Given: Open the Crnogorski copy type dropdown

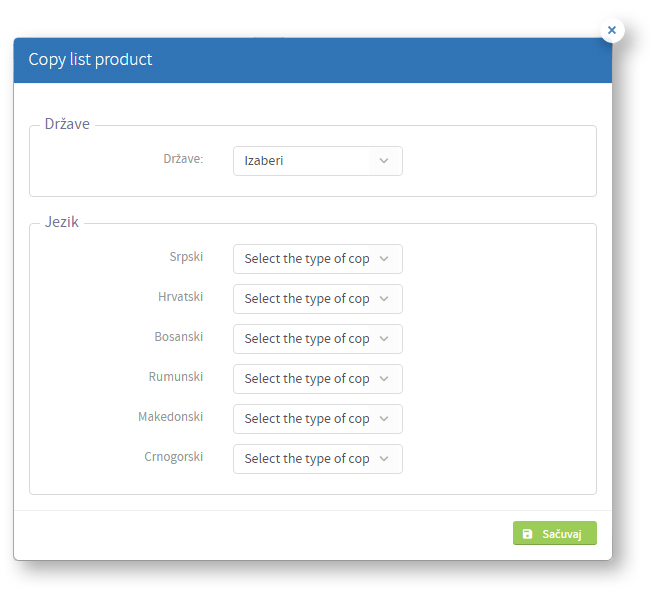Looking at the screenshot, I should click(318, 459).
